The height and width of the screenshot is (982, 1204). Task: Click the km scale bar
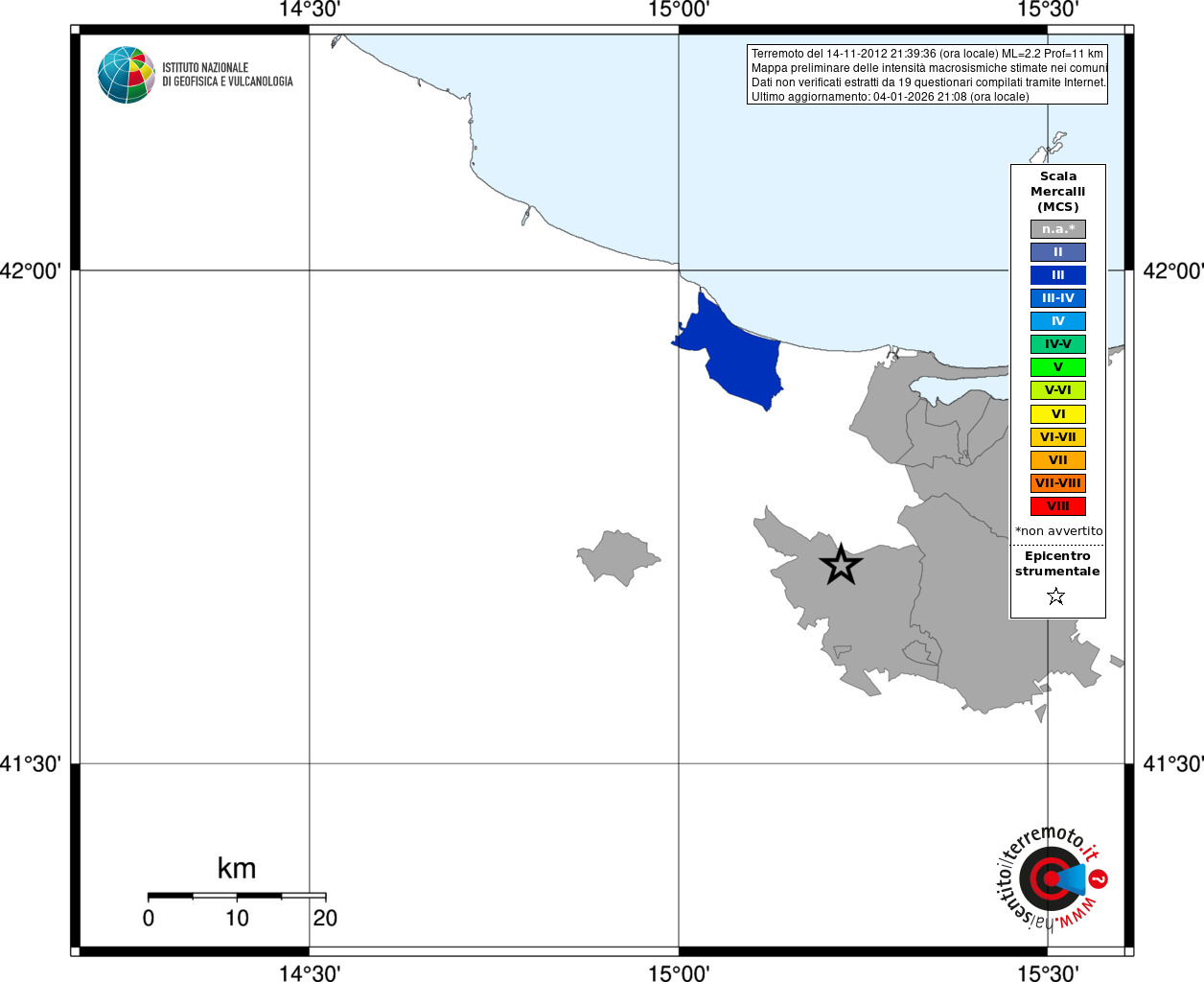237,896
